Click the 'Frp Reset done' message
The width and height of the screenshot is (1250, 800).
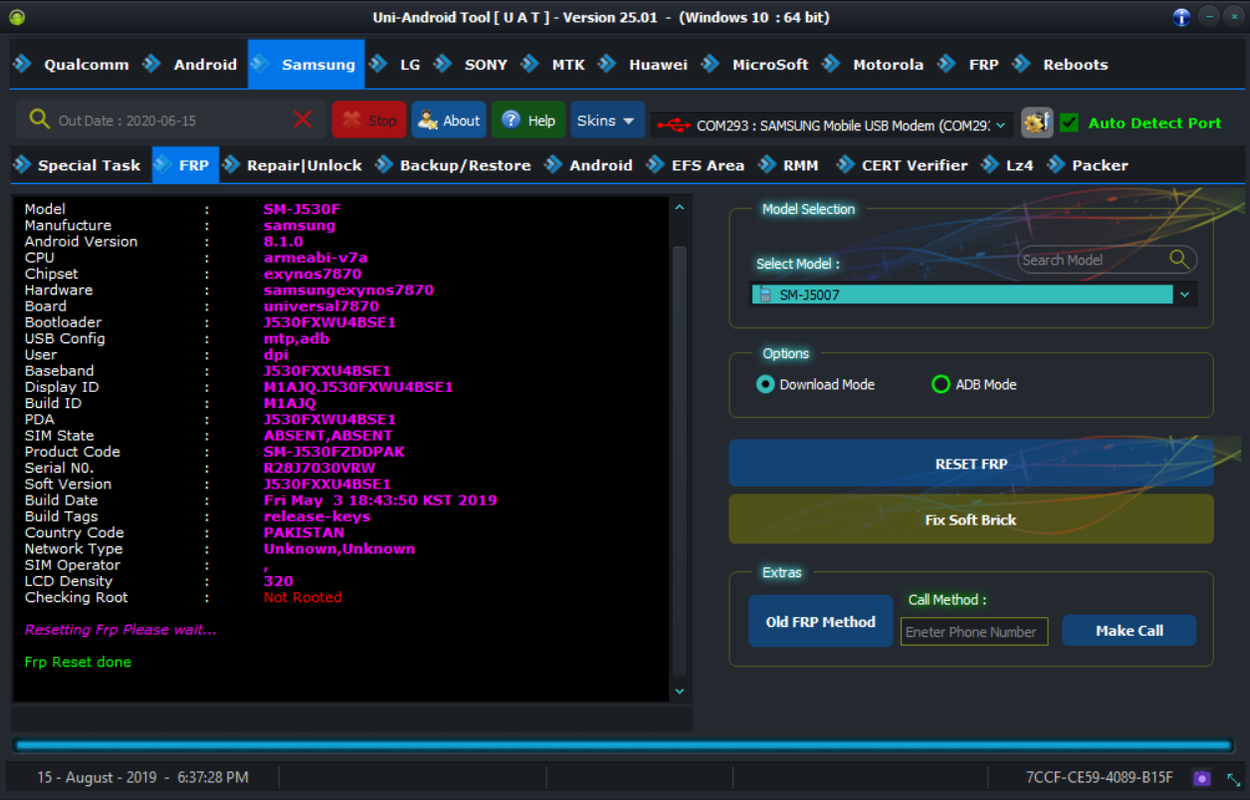78,662
